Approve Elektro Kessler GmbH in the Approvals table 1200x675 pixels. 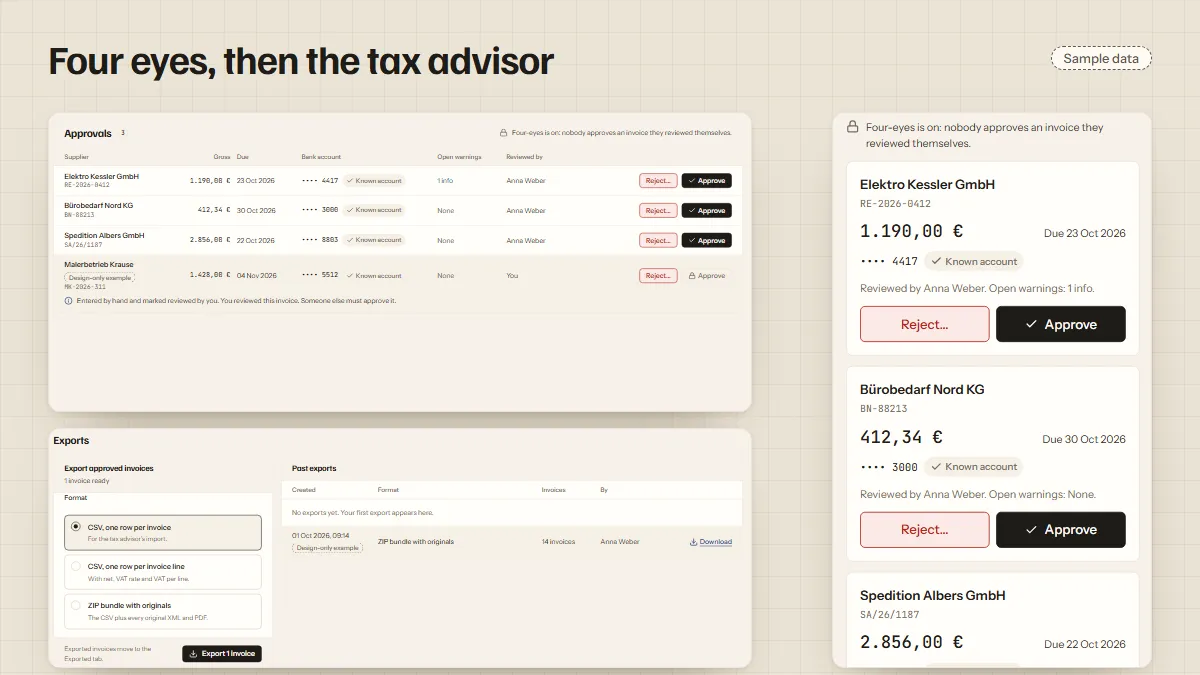pyautogui.click(x=707, y=181)
